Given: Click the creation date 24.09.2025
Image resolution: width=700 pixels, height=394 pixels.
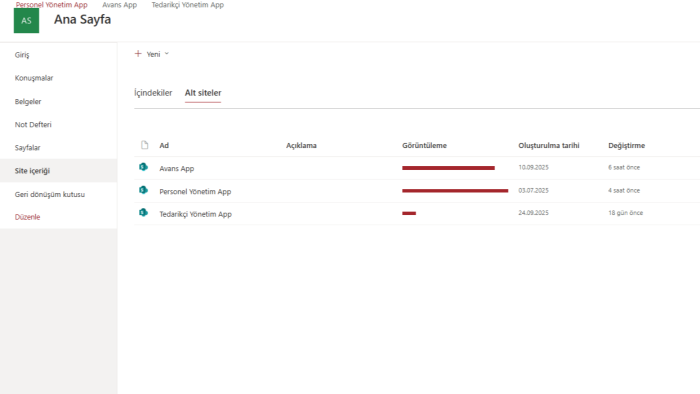Looking at the screenshot, I should (533, 213).
